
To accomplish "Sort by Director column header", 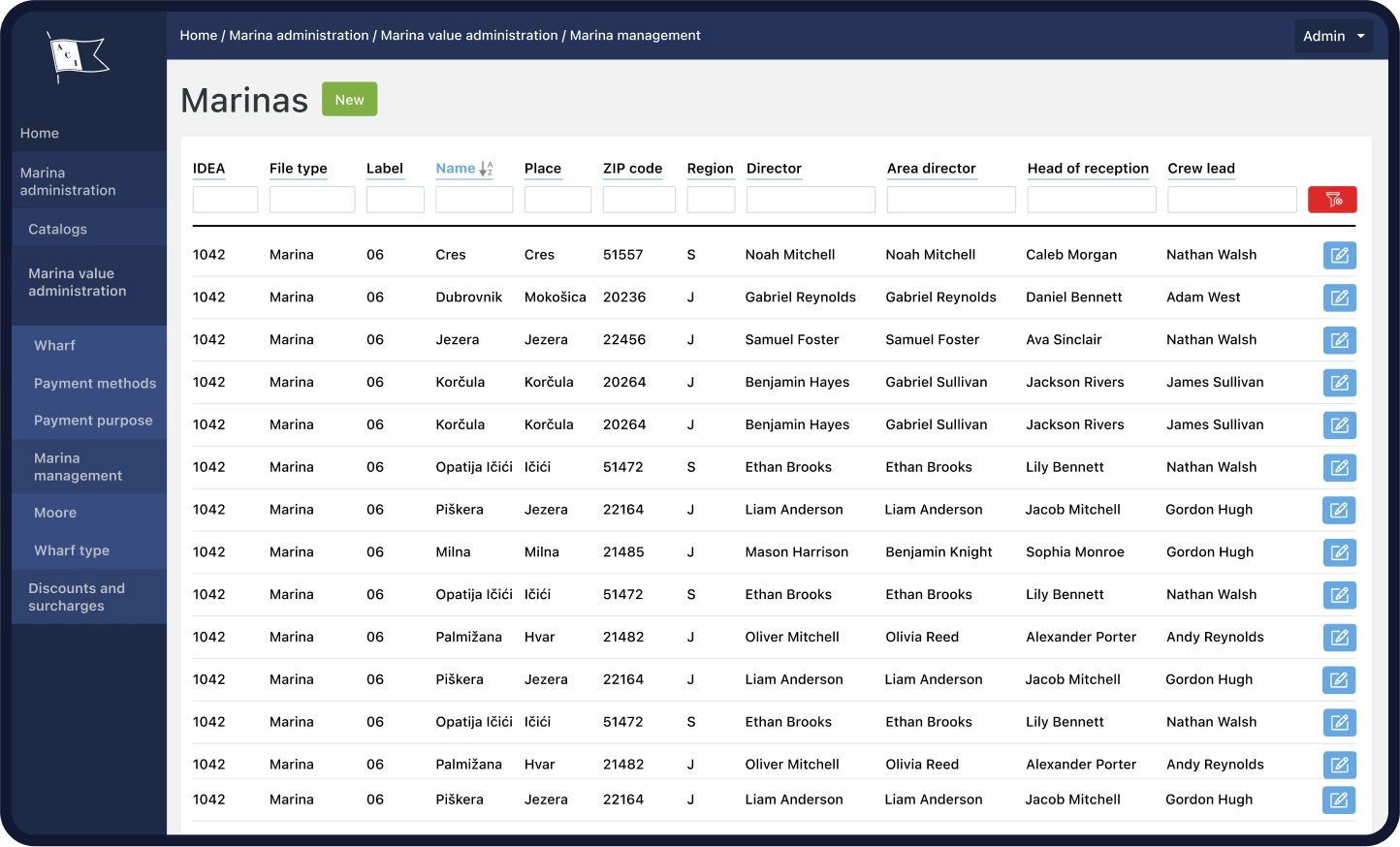I will (774, 169).
